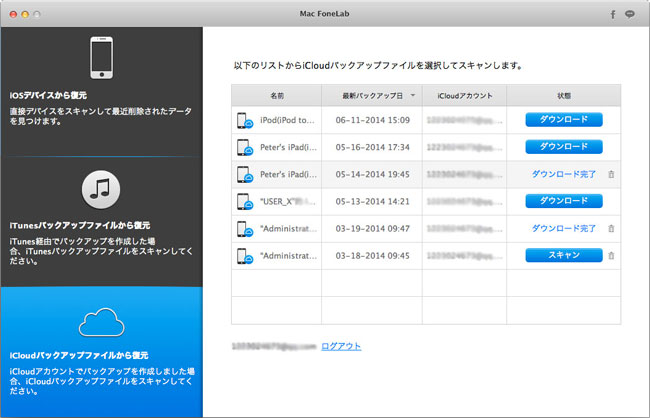650x418 pixels.
Task: Select the iTunes music note icon
Action: pyautogui.click(x=101, y=187)
